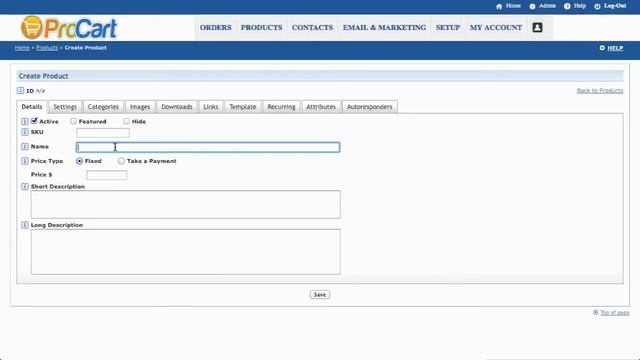Switch to the Details tab
Image resolution: width=640 pixels, height=360 pixels.
coord(32,107)
